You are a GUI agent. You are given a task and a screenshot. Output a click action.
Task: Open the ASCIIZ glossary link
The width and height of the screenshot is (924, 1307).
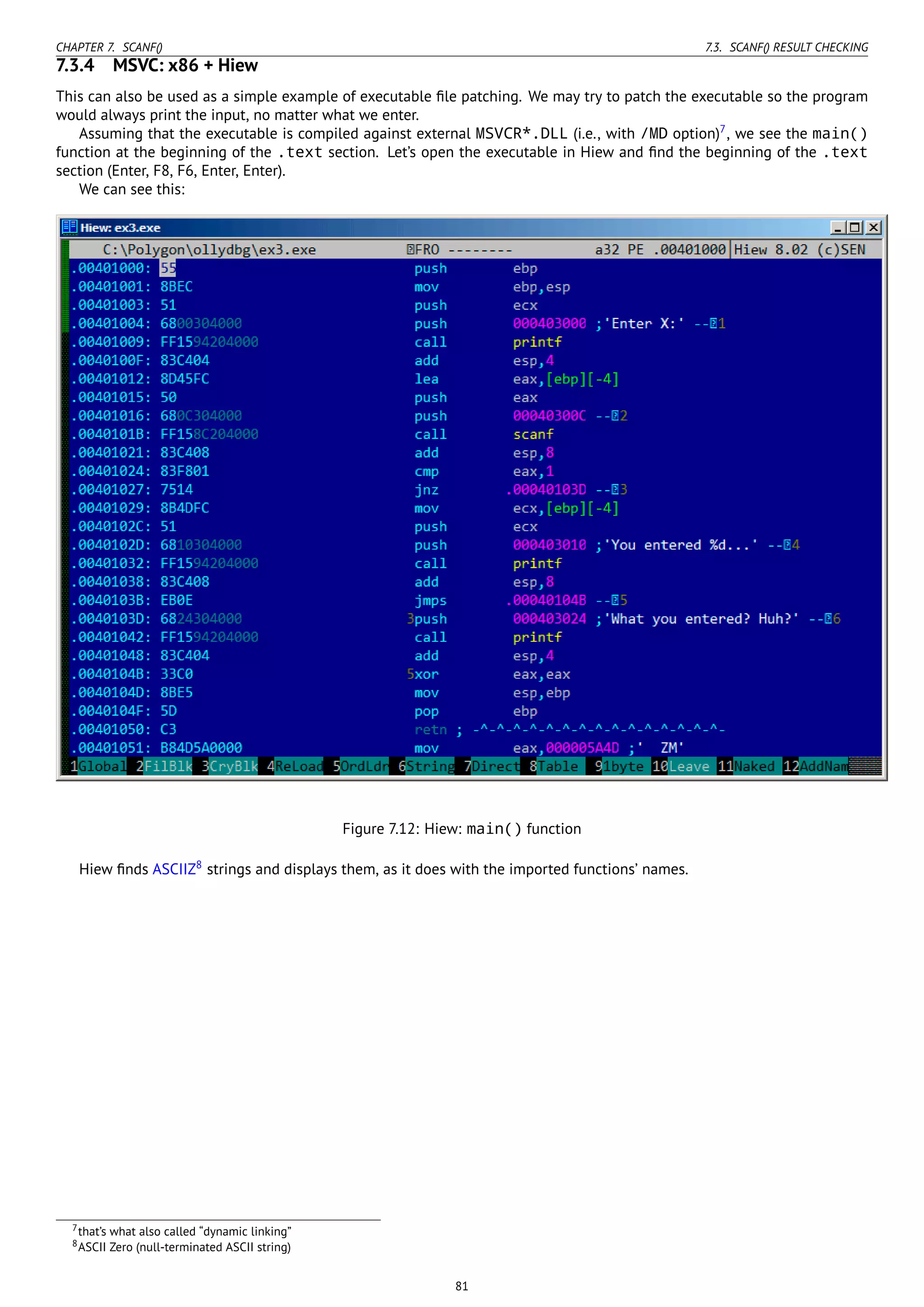click(x=174, y=869)
